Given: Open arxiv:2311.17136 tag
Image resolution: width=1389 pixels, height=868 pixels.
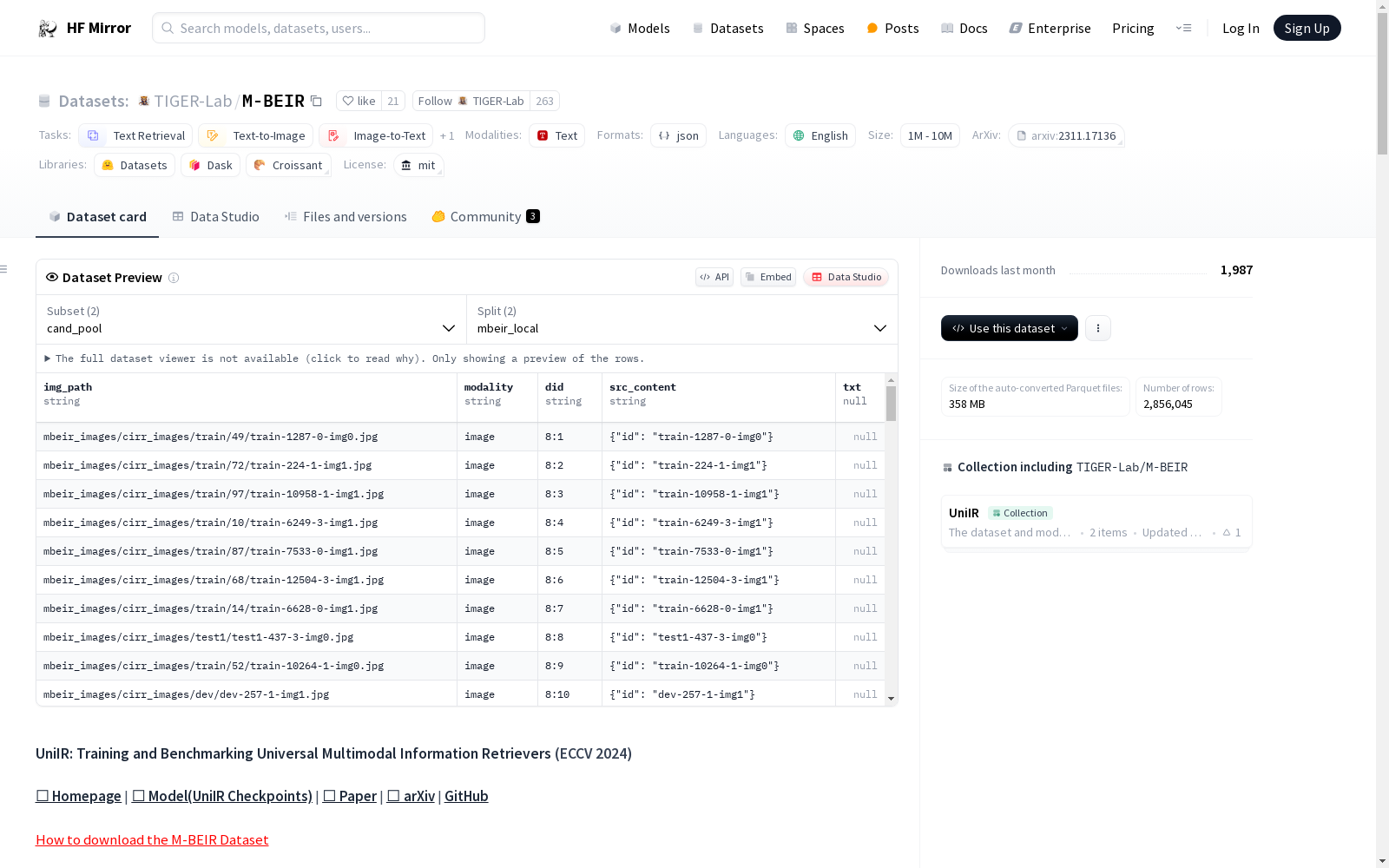Looking at the screenshot, I should click(1066, 135).
